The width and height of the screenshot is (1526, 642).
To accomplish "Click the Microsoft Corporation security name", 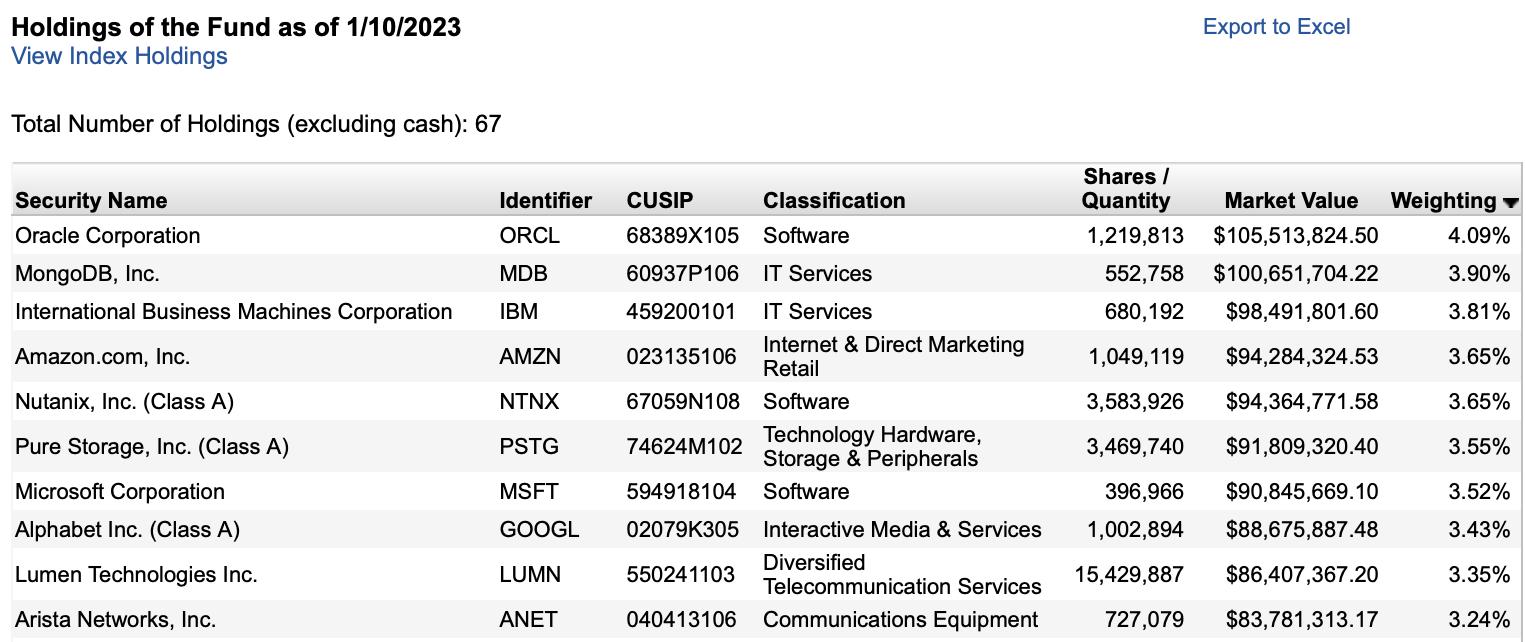I will click(x=120, y=492).
